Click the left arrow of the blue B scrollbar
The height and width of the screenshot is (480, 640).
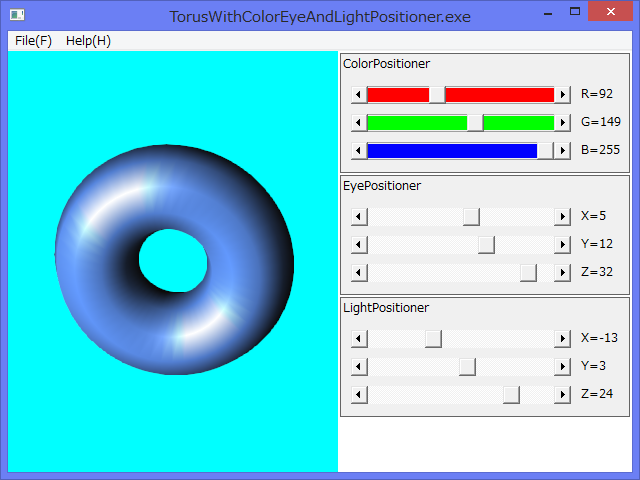359,151
